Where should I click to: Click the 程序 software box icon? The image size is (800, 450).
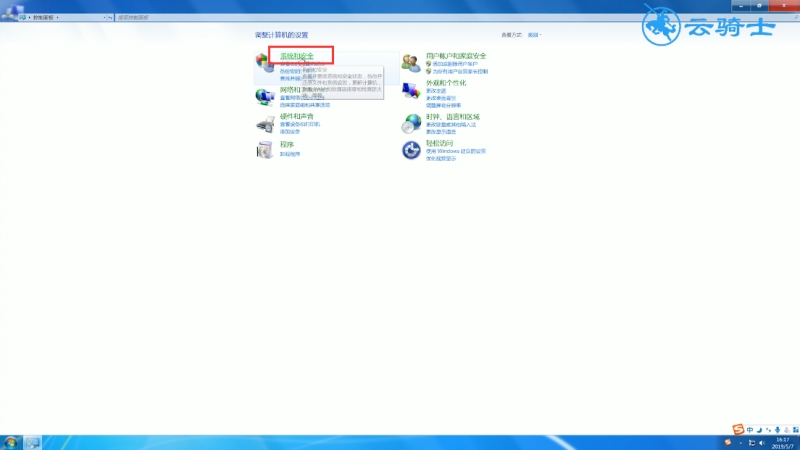click(265, 150)
